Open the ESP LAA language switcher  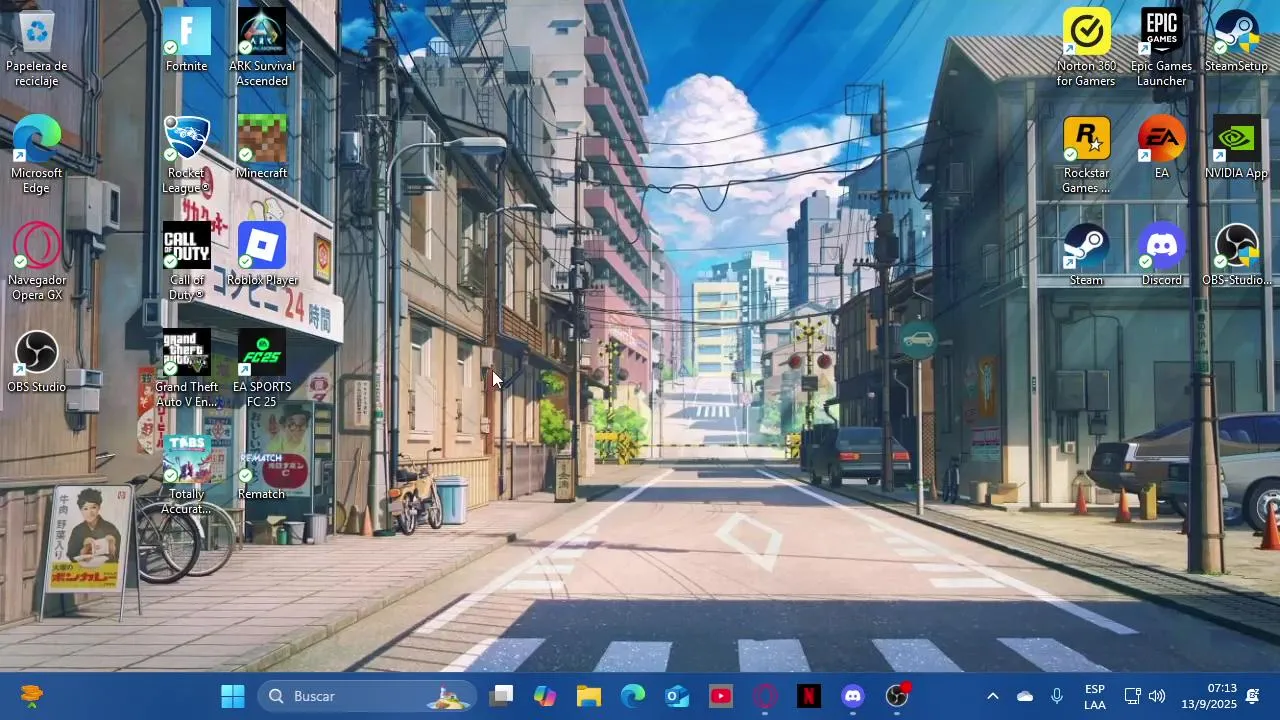pyautogui.click(x=1095, y=696)
